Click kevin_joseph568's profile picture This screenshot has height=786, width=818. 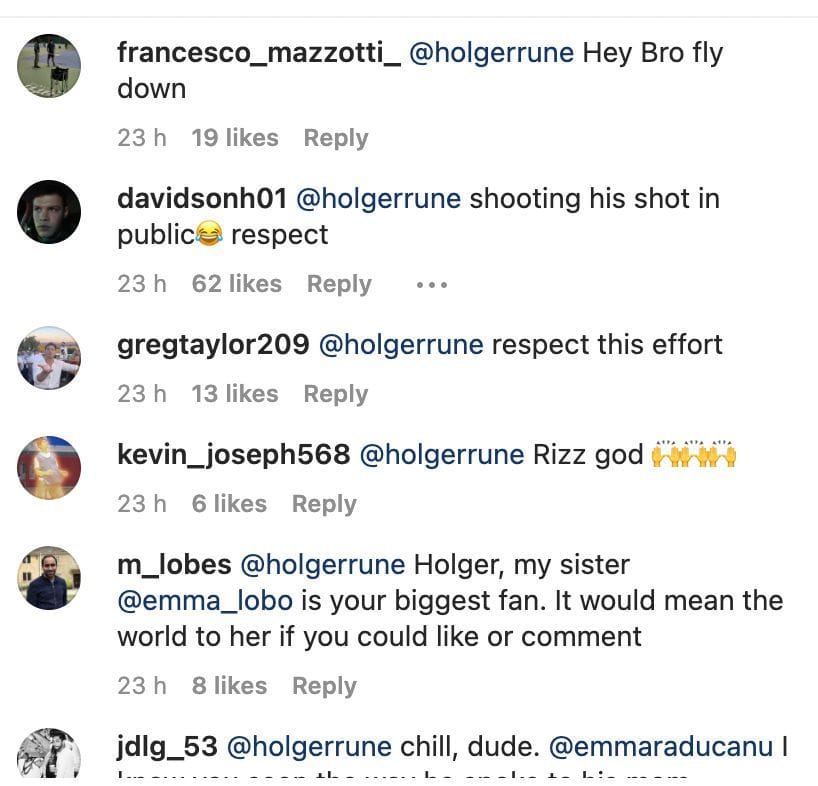pyautogui.click(x=48, y=467)
